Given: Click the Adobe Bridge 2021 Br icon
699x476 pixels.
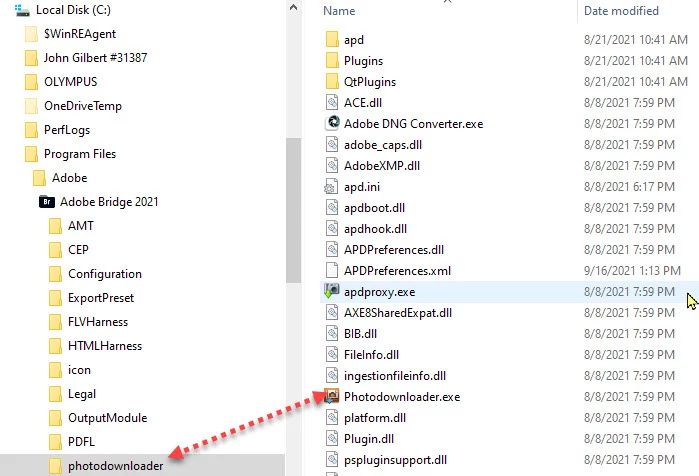Looking at the screenshot, I should coord(47,202).
